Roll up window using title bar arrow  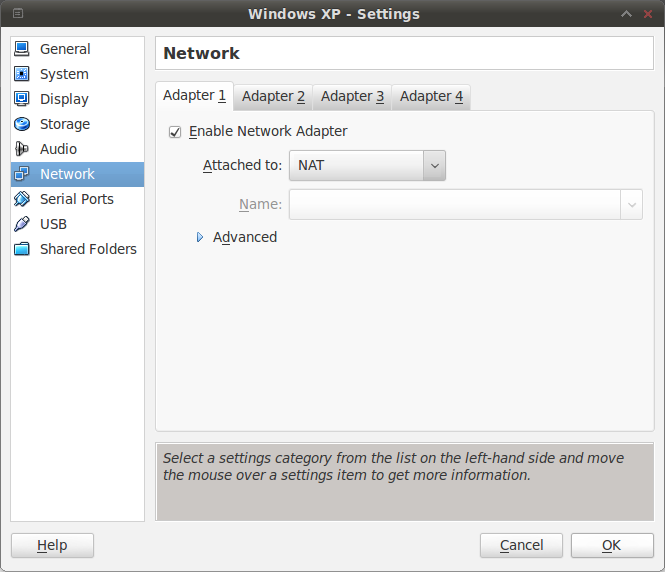pos(626,14)
